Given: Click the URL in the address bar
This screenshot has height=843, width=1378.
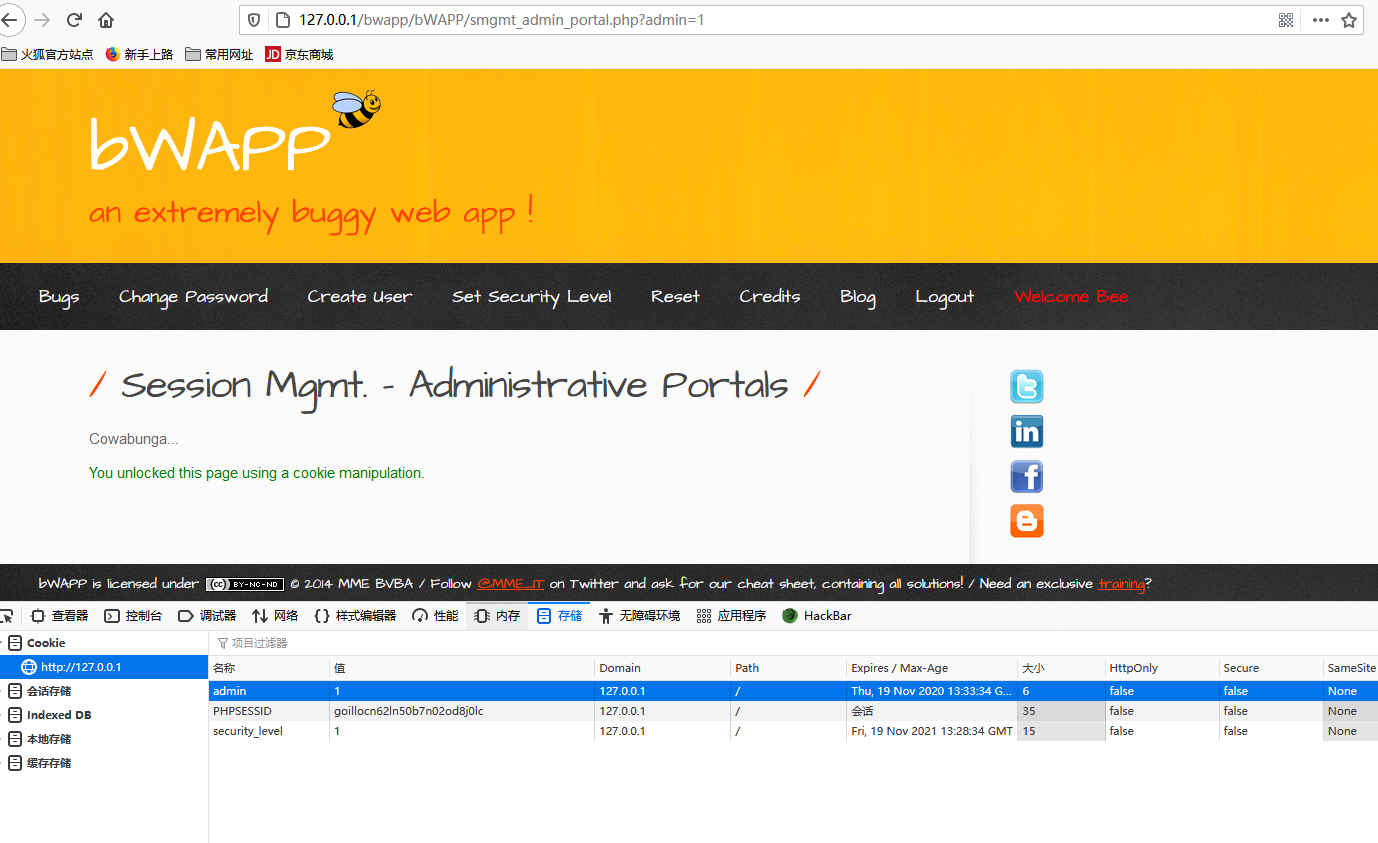Looking at the screenshot, I should (x=502, y=20).
